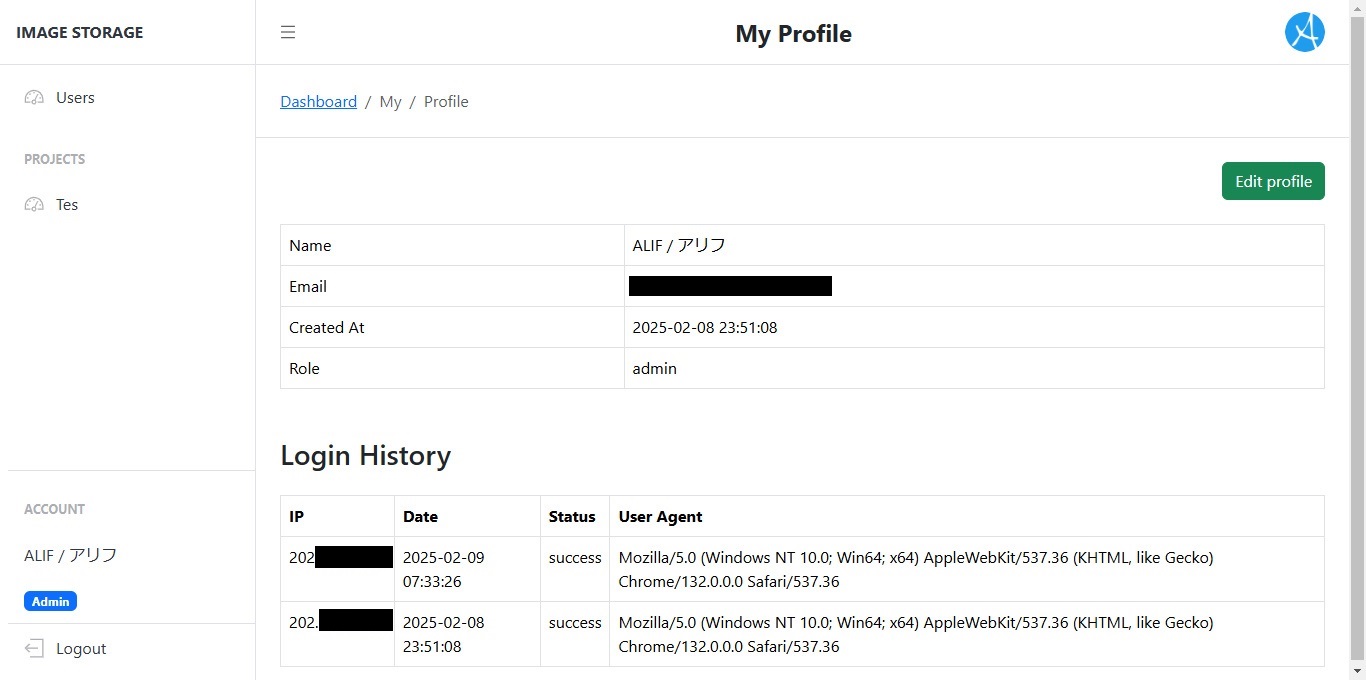Click the My Profile page title

(x=793, y=34)
